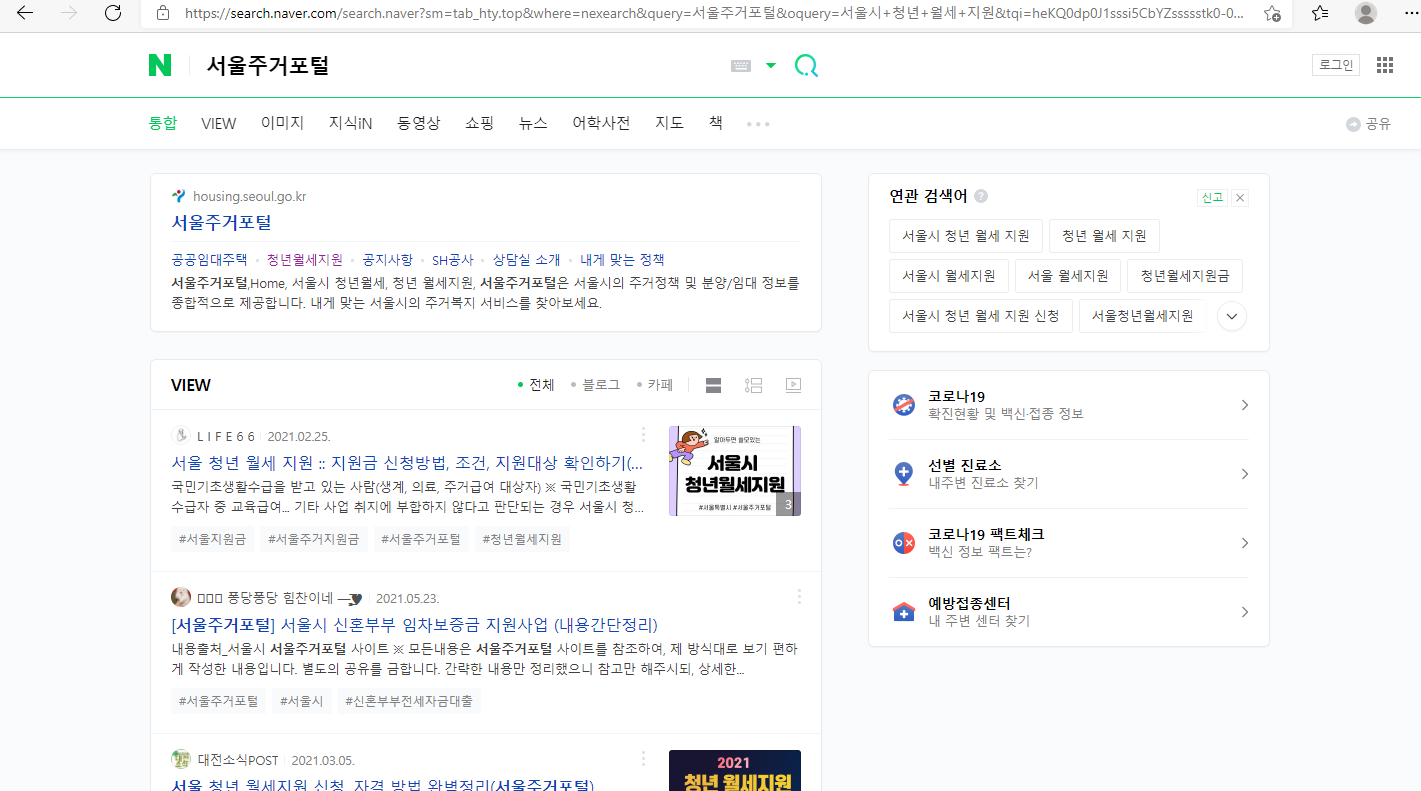Click the #서울주거지원금 hashtag
The height and width of the screenshot is (791, 1421).
point(314,539)
